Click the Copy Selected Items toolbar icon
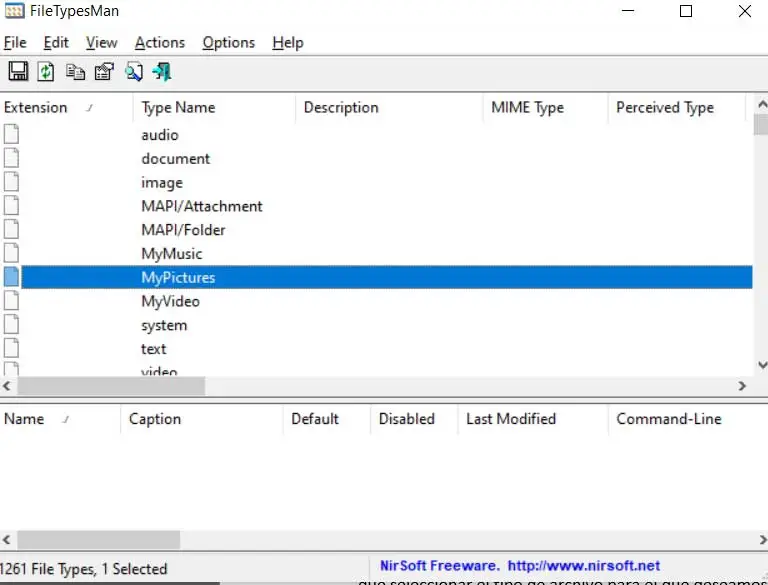This screenshot has width=768, height=585. [x=75, y=72]
